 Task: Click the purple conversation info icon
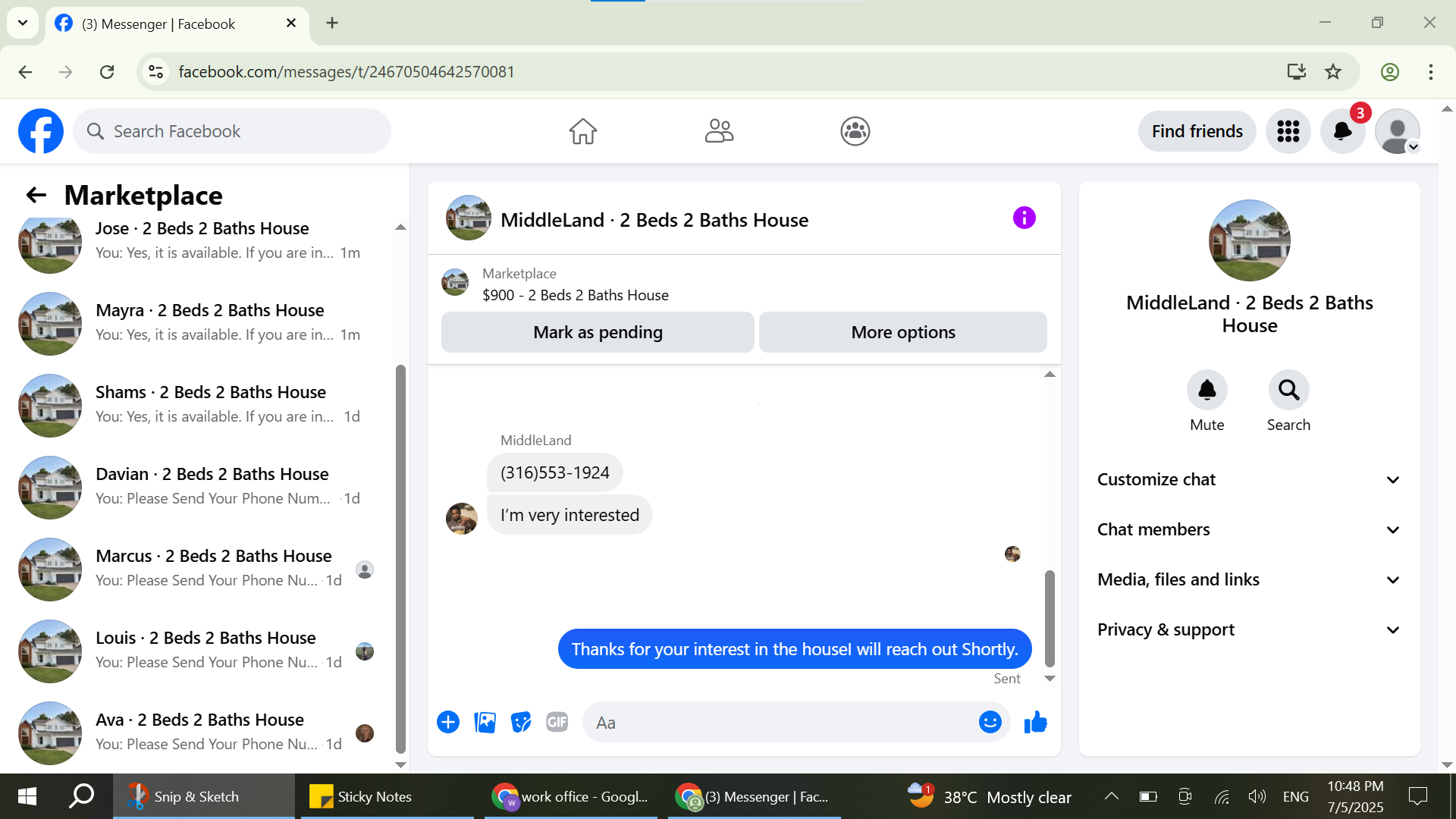(1024, 218)
